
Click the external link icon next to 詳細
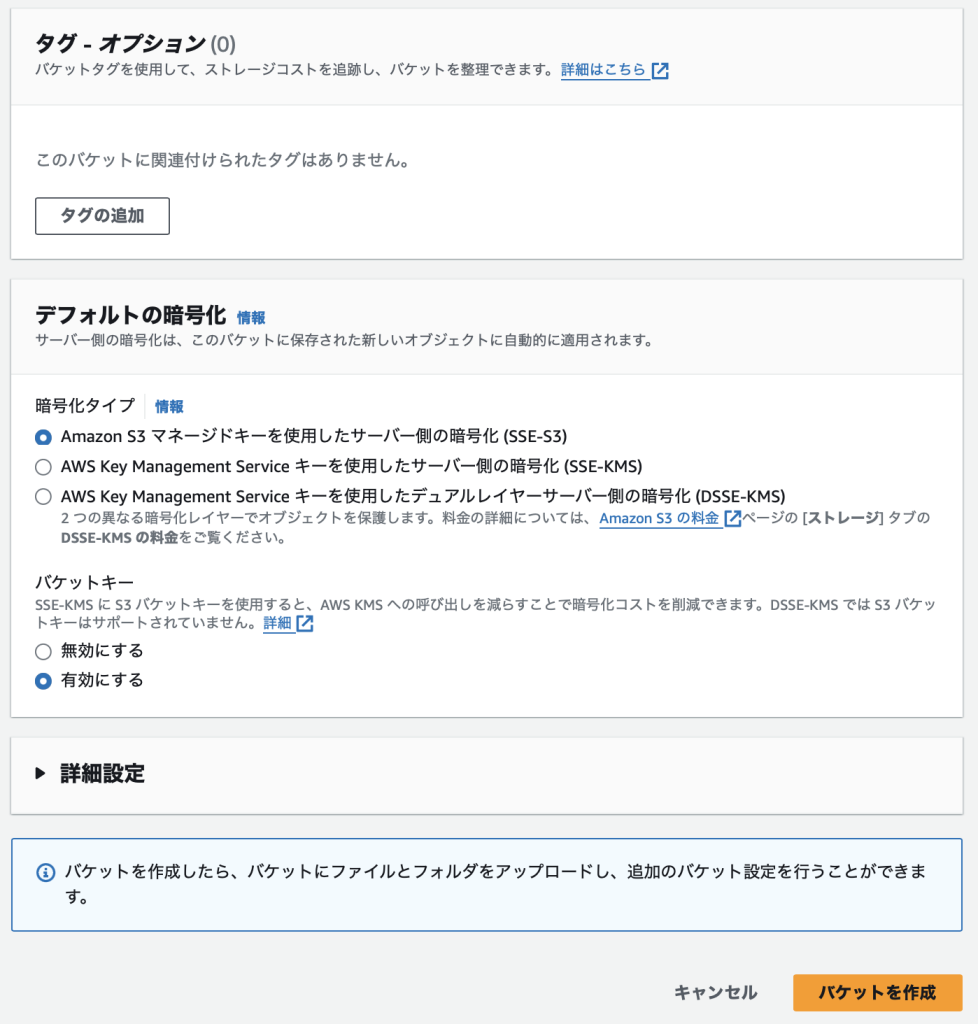click(x=305, y=624)
